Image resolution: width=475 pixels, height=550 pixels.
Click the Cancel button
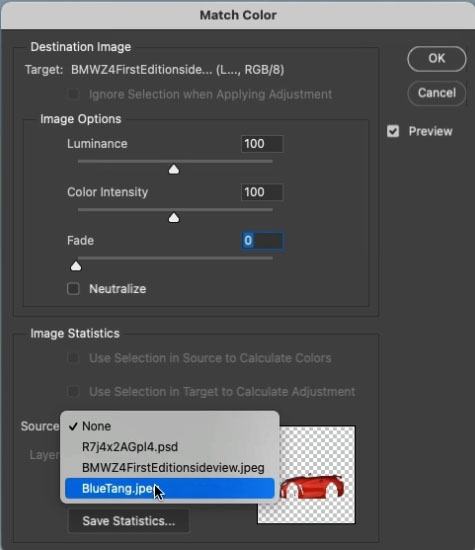coord(437,93)
